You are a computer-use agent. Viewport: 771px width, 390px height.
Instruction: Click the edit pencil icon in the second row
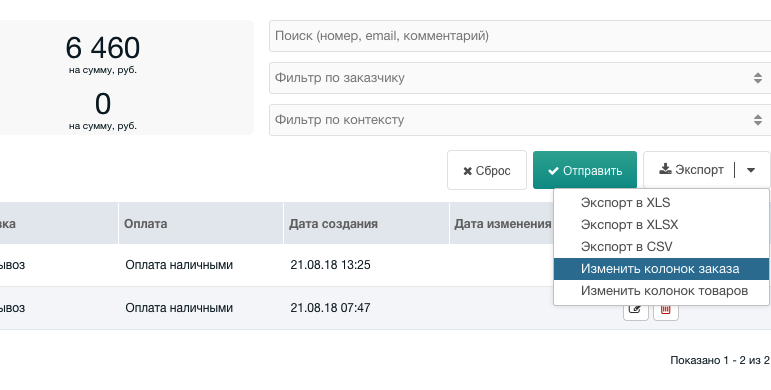coord(635,310)
